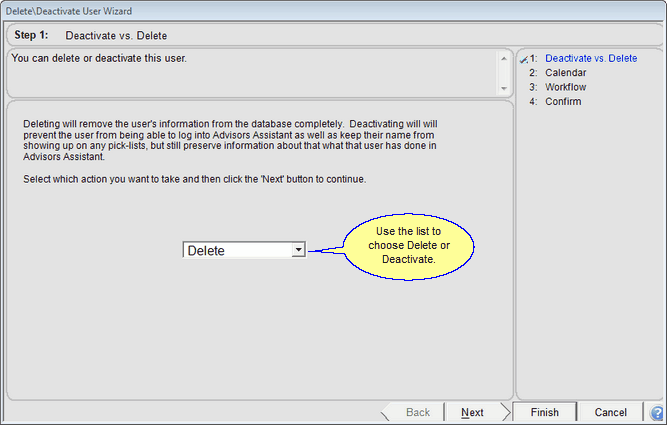Open the Delete/Deactivate dropdown arrow
Screen dimensions: 667x425
pos(298,250)
